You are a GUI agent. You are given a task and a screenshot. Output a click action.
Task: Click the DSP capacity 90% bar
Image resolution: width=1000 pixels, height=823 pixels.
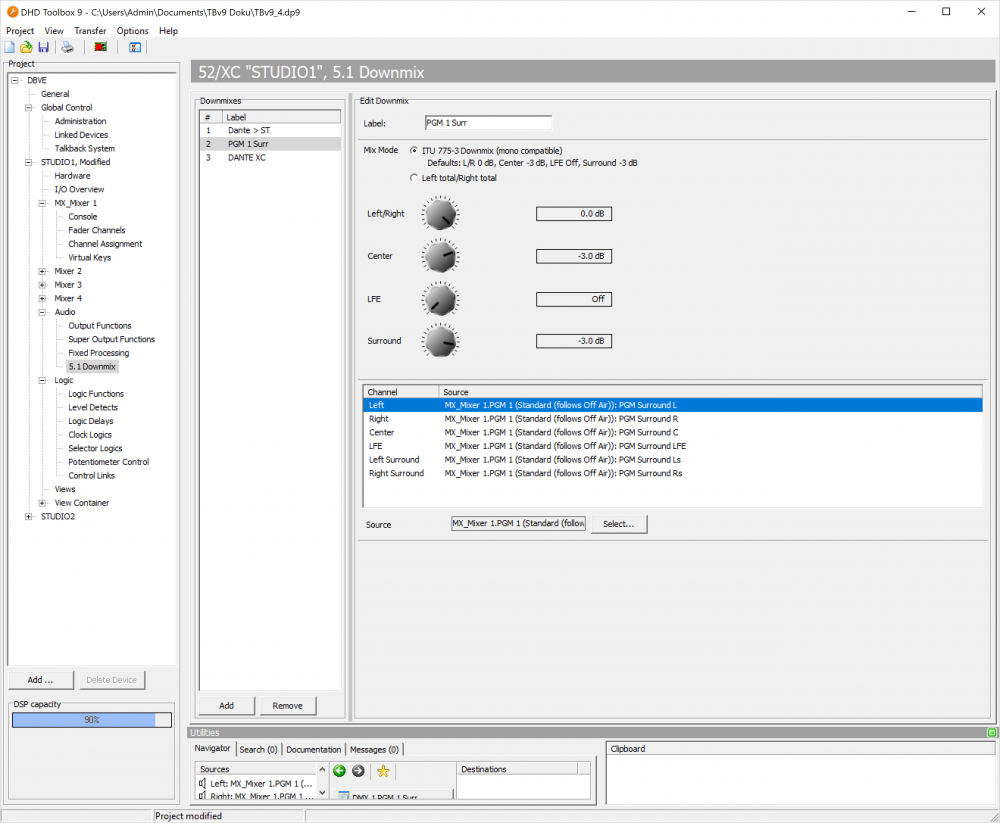92,720
